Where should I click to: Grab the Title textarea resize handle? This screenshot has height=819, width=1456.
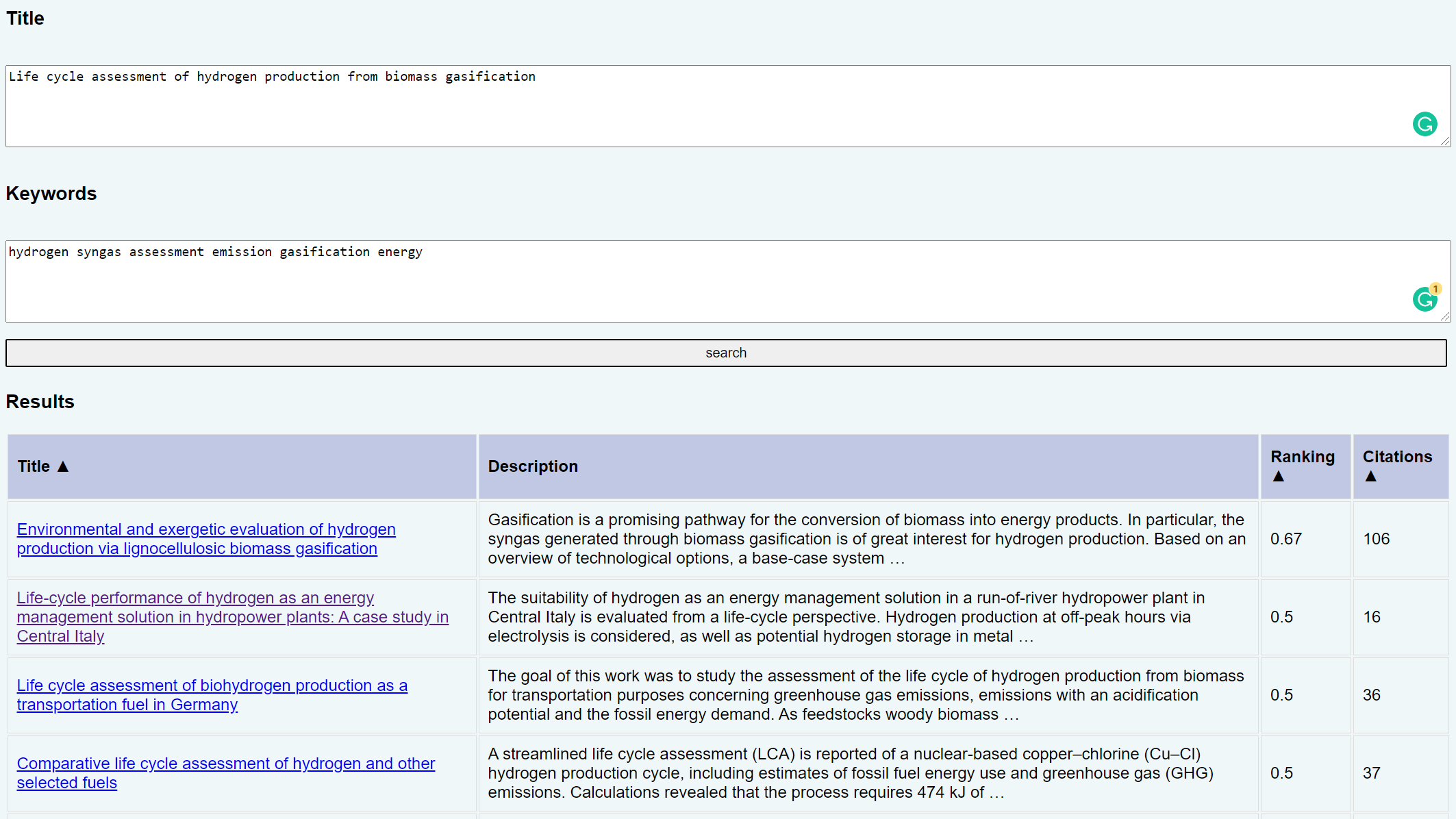tap(1445, 142)
